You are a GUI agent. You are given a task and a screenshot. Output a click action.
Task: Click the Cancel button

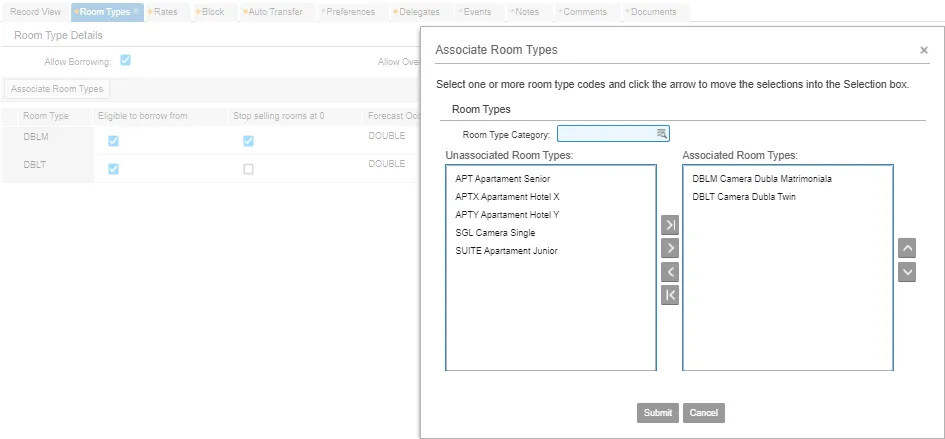703,413
